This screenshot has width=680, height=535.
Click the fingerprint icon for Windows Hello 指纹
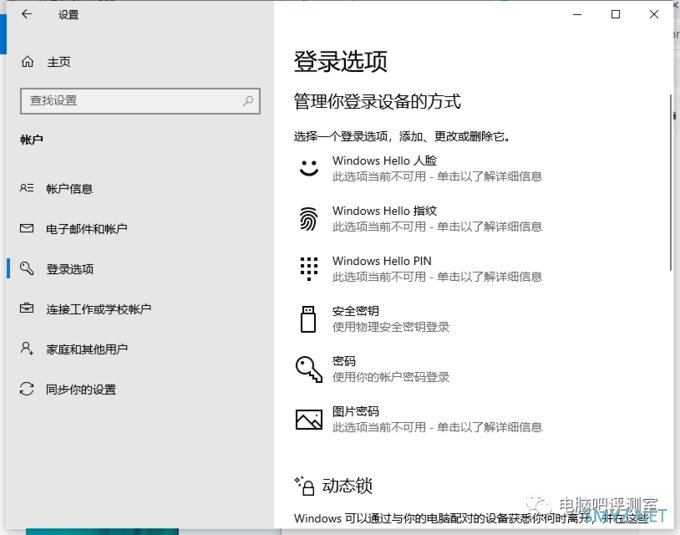(x=308, y=219)
